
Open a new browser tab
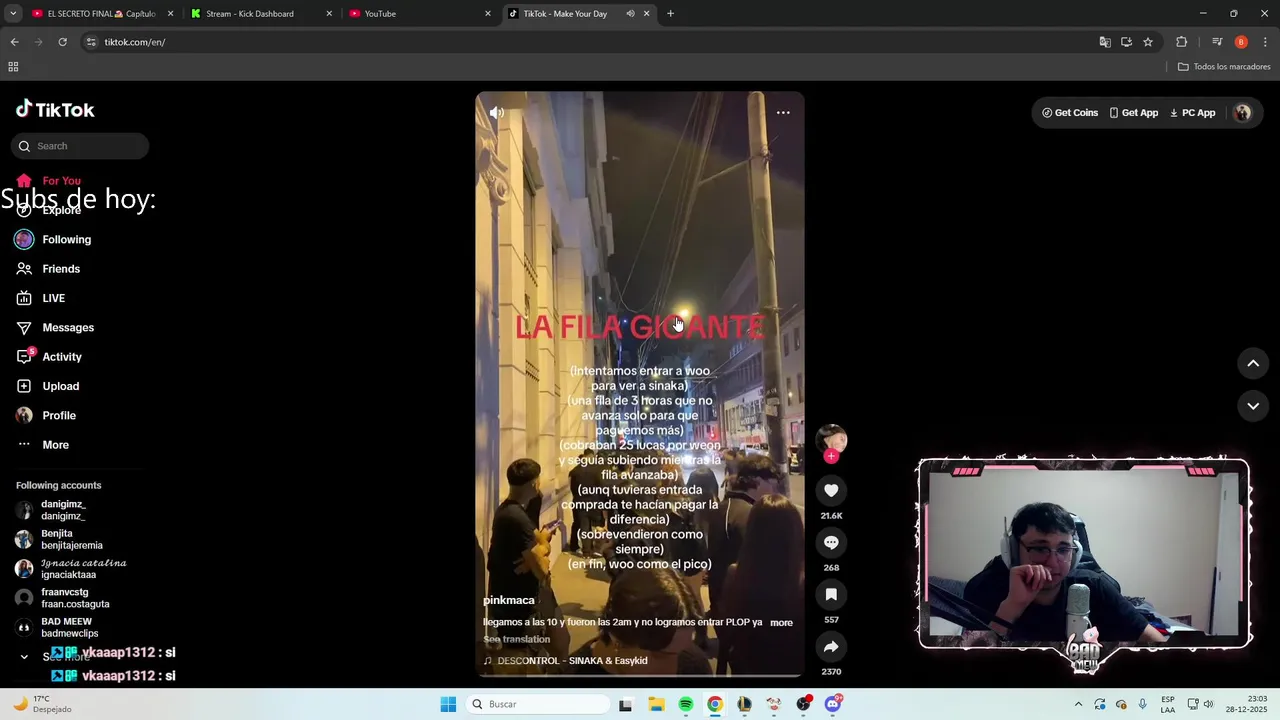[x=670, y=14]
